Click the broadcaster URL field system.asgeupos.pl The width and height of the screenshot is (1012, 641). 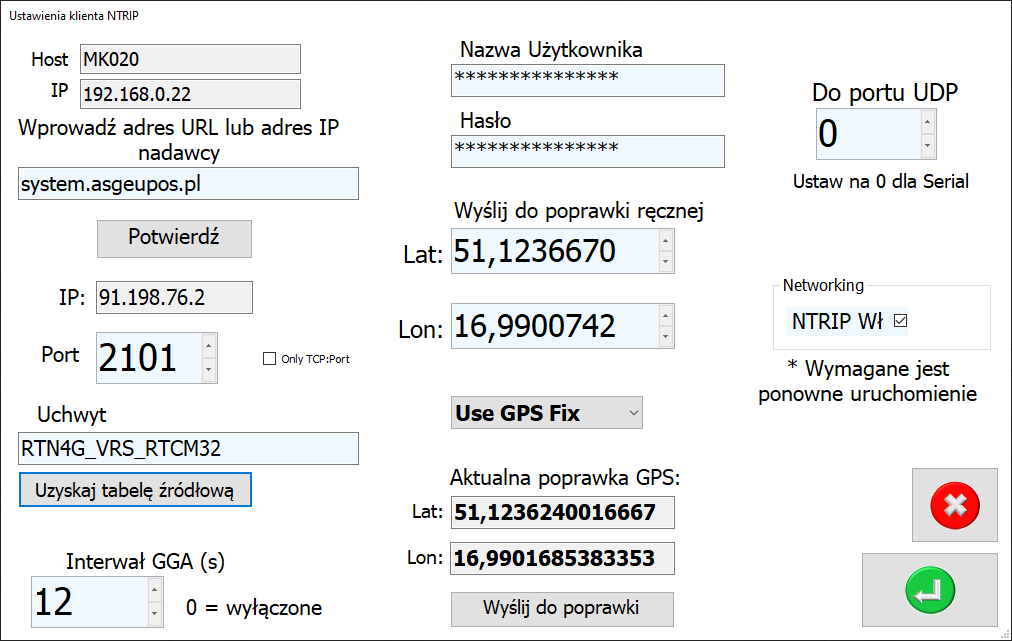tap(188, 184)
